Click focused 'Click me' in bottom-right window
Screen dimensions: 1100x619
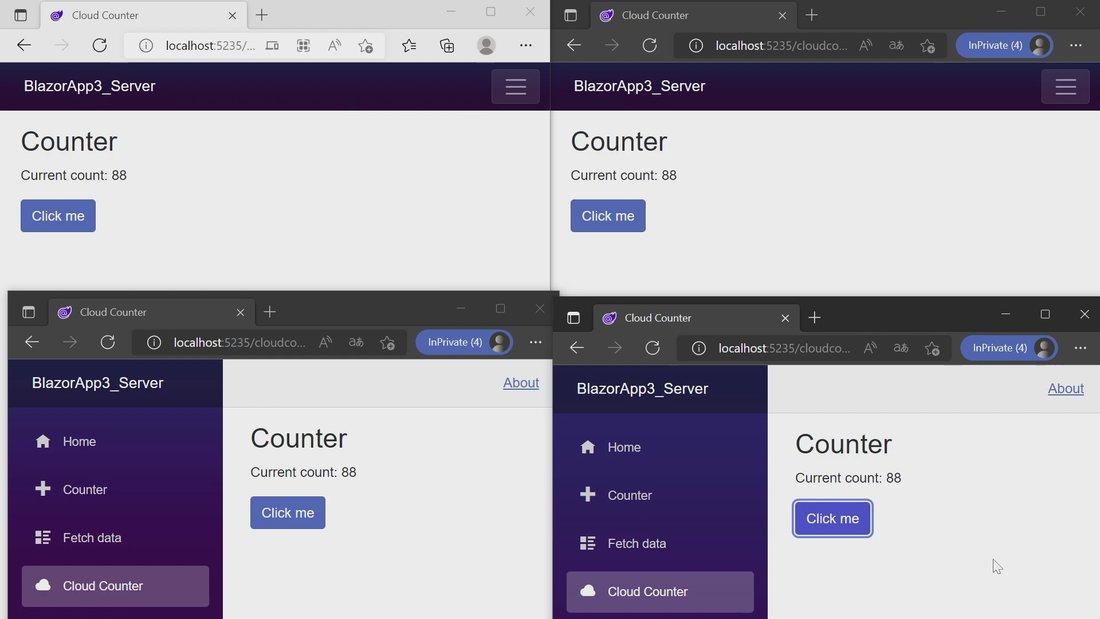tap(833, 519)
